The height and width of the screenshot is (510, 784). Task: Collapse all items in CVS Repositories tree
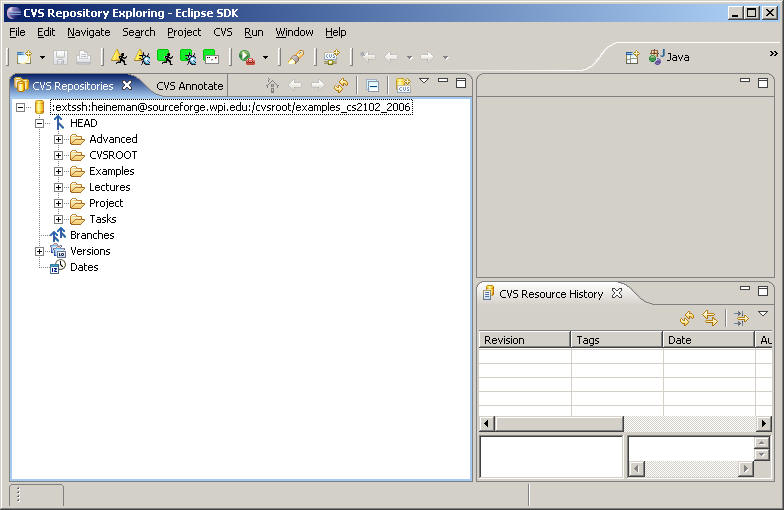pyautogui.click(x=372, y=86)
